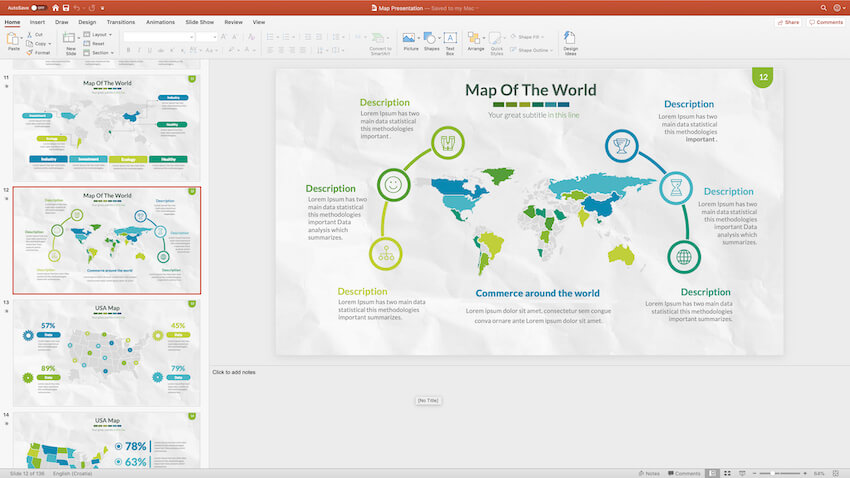Expand the Section dropdown
The width and height of the screenshot is (850, 478).
pyautogui.click(x=99, y=52)
